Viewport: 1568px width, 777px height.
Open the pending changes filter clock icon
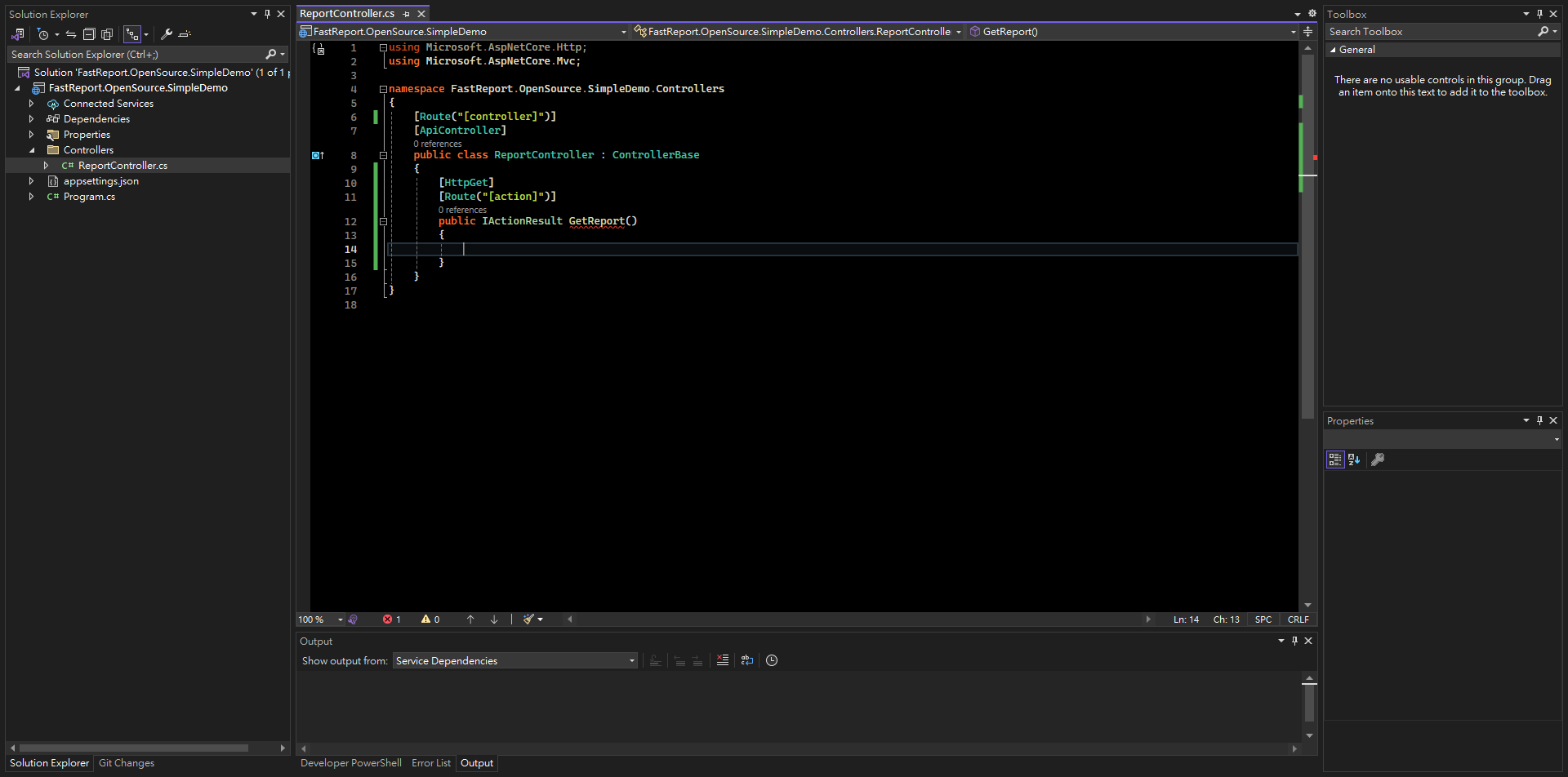pos(43,34)
